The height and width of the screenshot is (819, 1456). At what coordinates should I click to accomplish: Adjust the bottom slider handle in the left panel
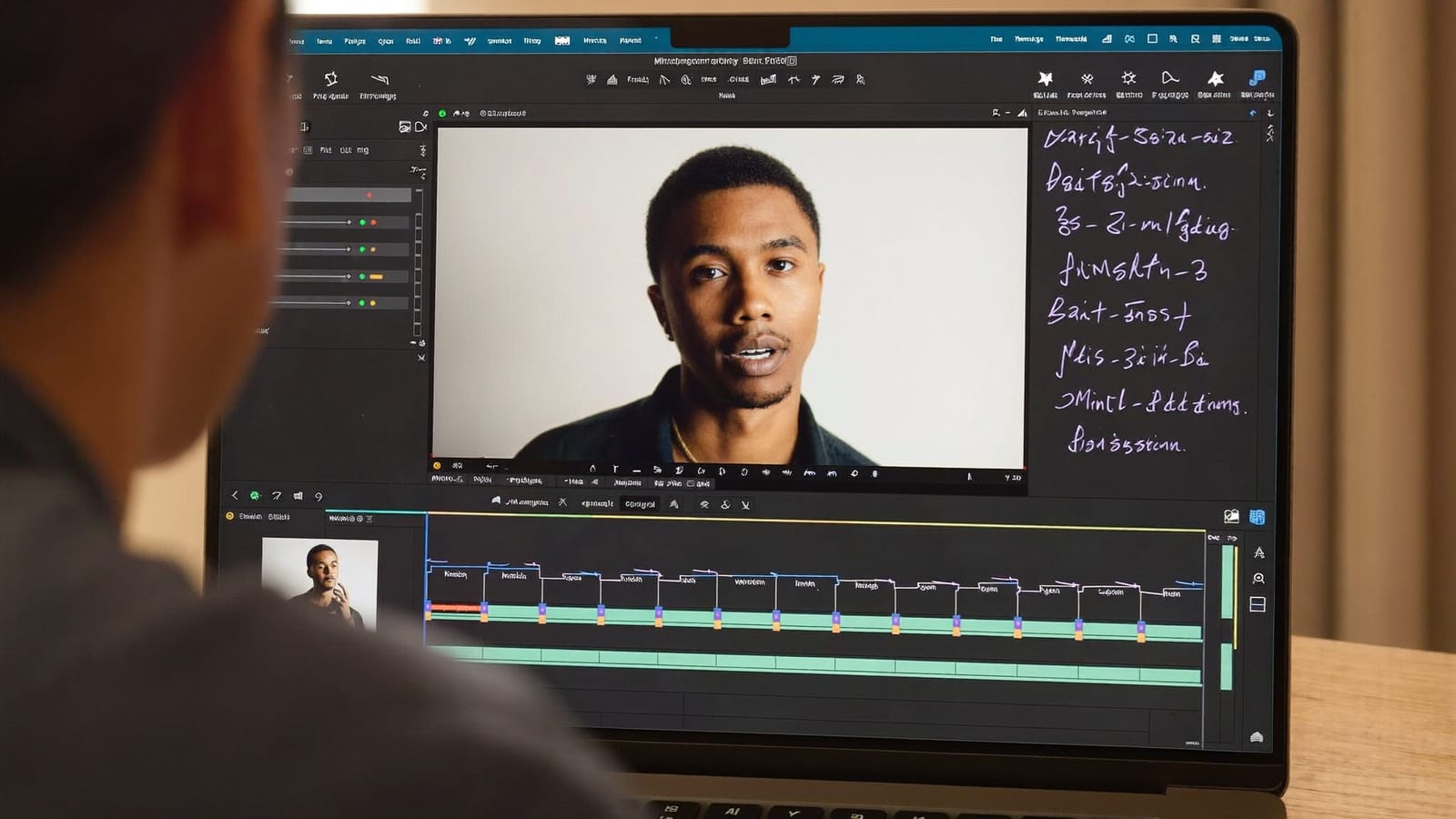[349, 303]
